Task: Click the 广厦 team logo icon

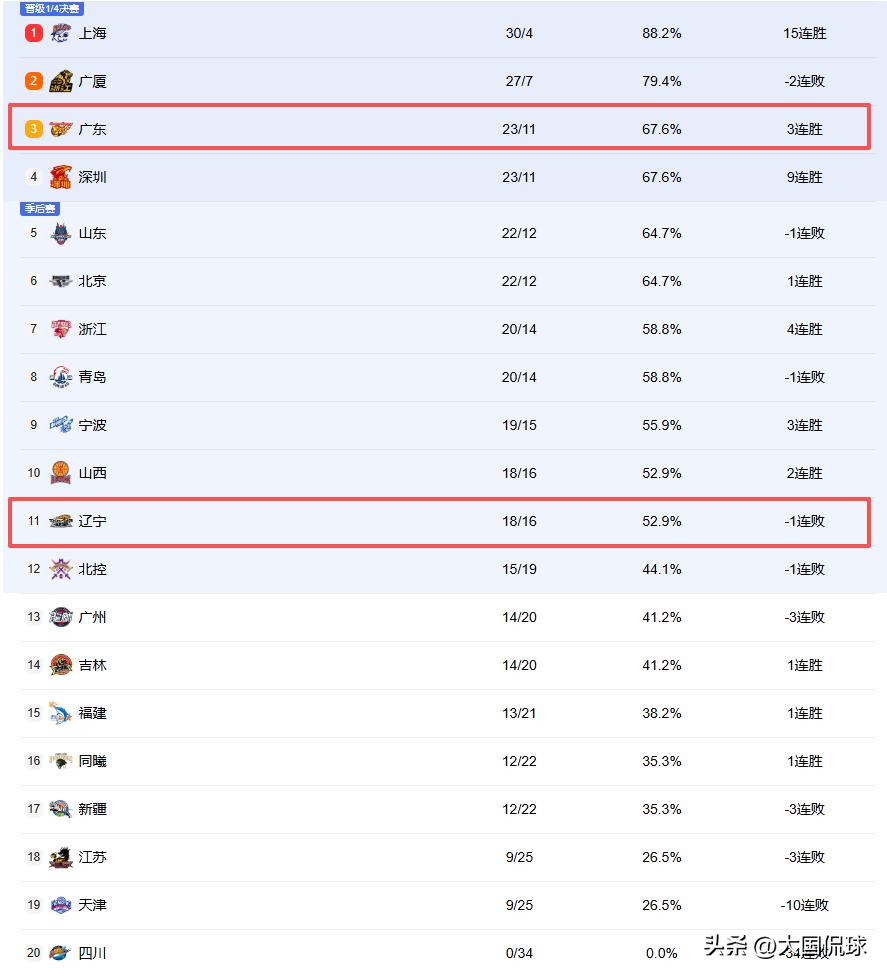Action: 60,81
